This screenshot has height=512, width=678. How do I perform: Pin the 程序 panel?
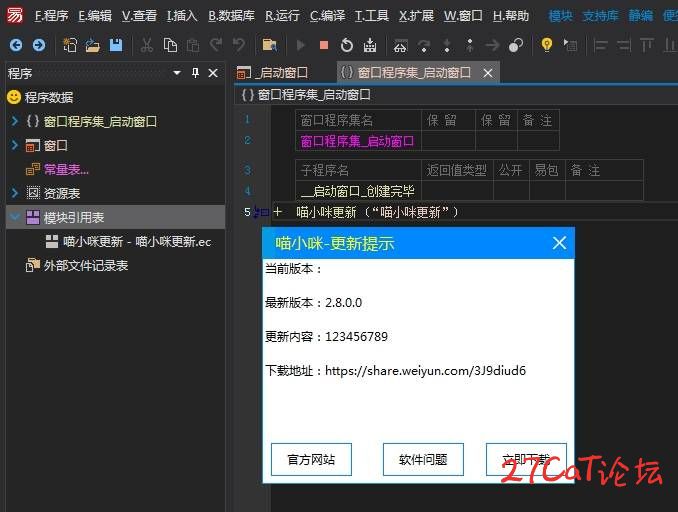(x=195, y=73)
